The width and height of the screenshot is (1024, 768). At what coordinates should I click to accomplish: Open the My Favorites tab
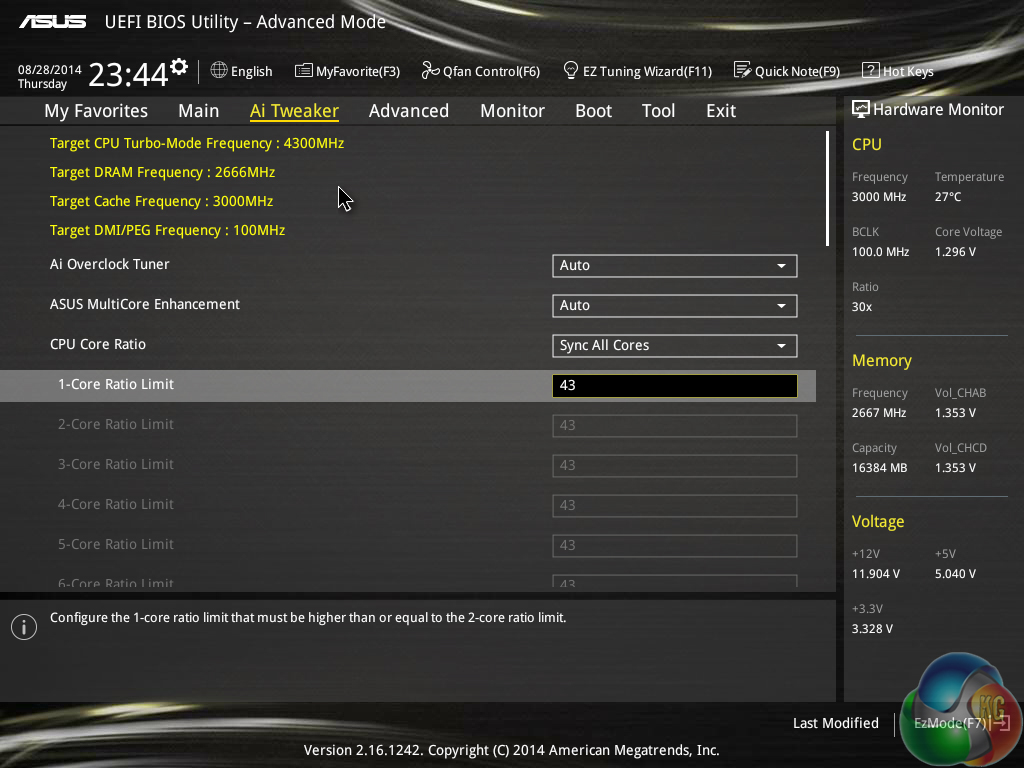[96, 111]
